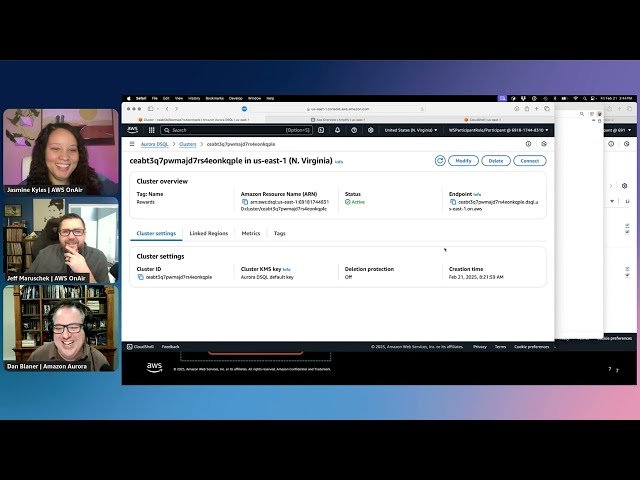Open CloudShell from the top navigation icon
The image size is (640, 480).
pos(321,130)
